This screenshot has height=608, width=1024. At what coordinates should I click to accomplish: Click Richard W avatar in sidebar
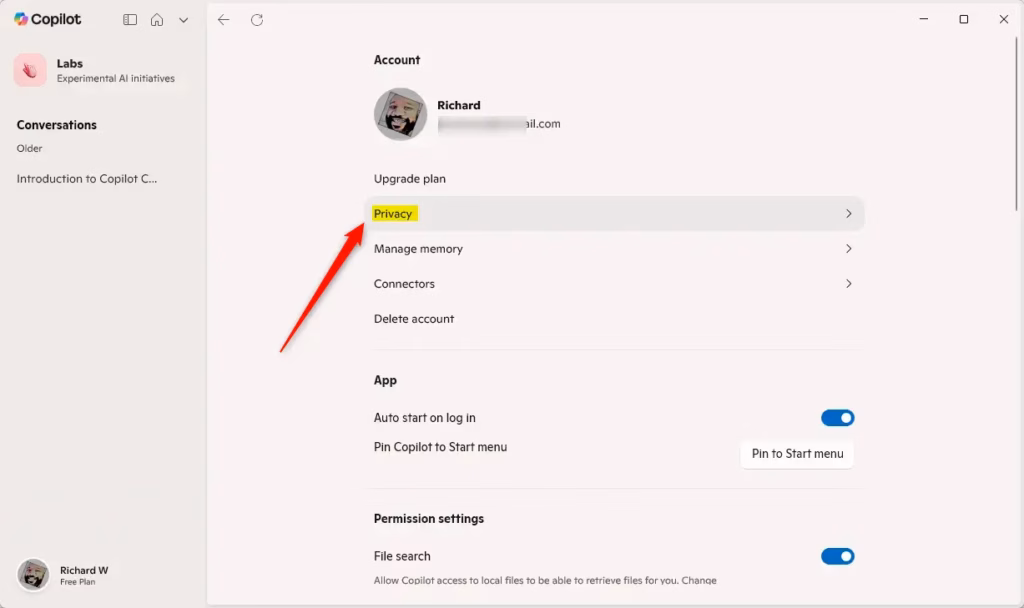[x=33, y=575]
